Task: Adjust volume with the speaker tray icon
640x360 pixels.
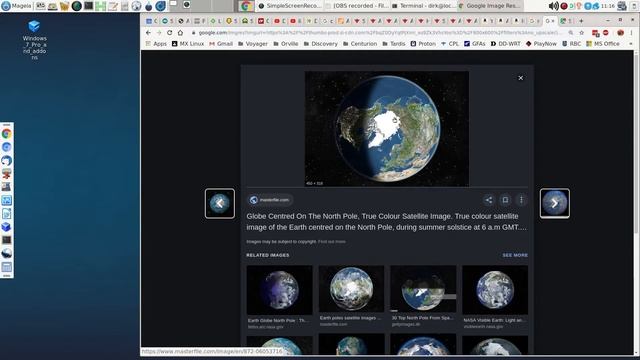Action: click(553, 6)
